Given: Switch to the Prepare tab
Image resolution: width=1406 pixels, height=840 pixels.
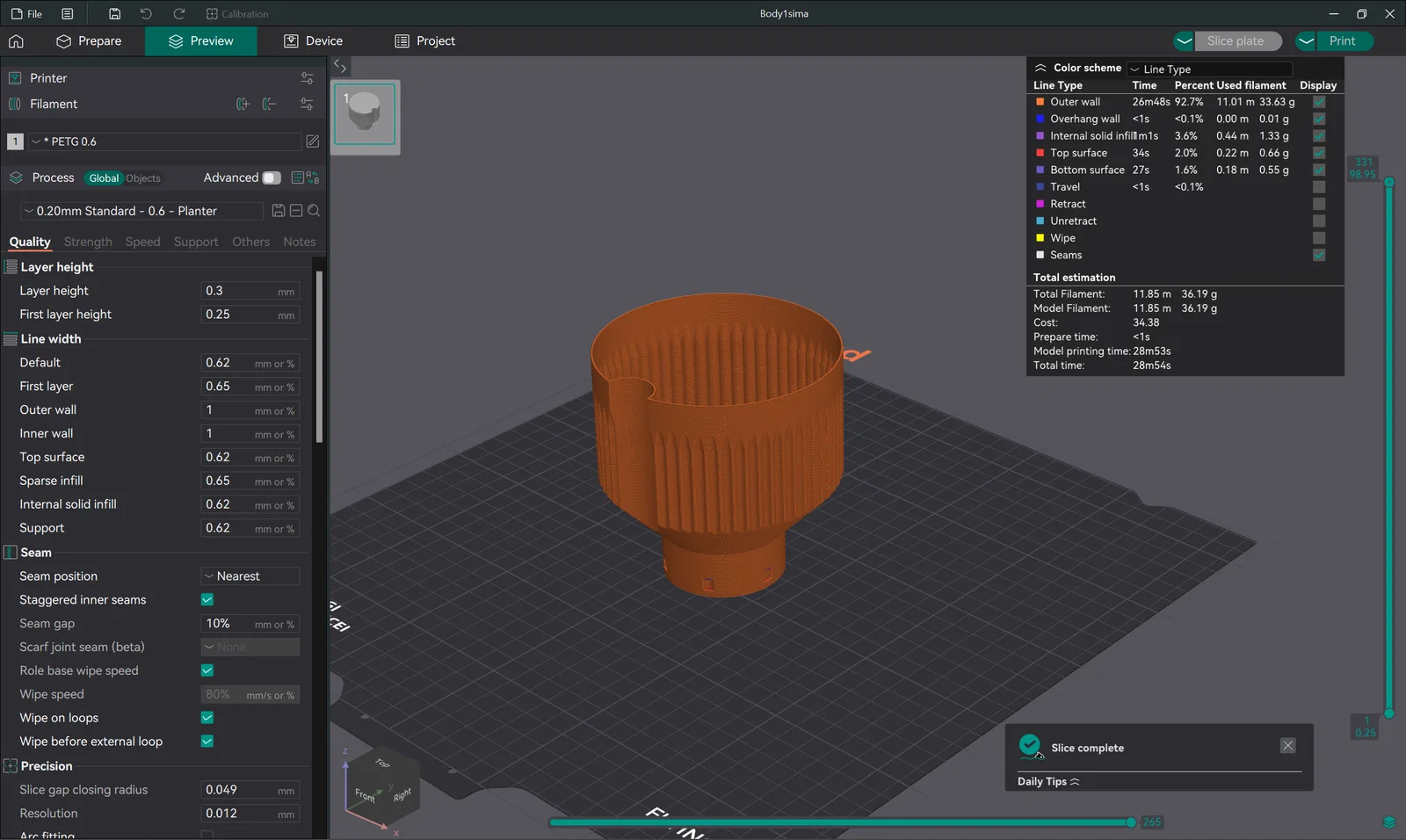Looking at the screenshot, I should tap(89, 41).
